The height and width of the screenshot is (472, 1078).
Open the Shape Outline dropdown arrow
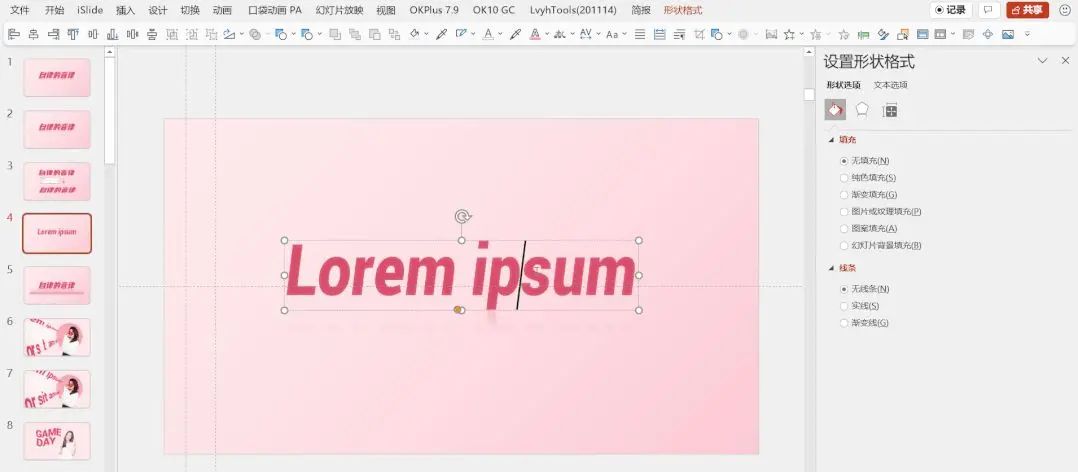473,34
